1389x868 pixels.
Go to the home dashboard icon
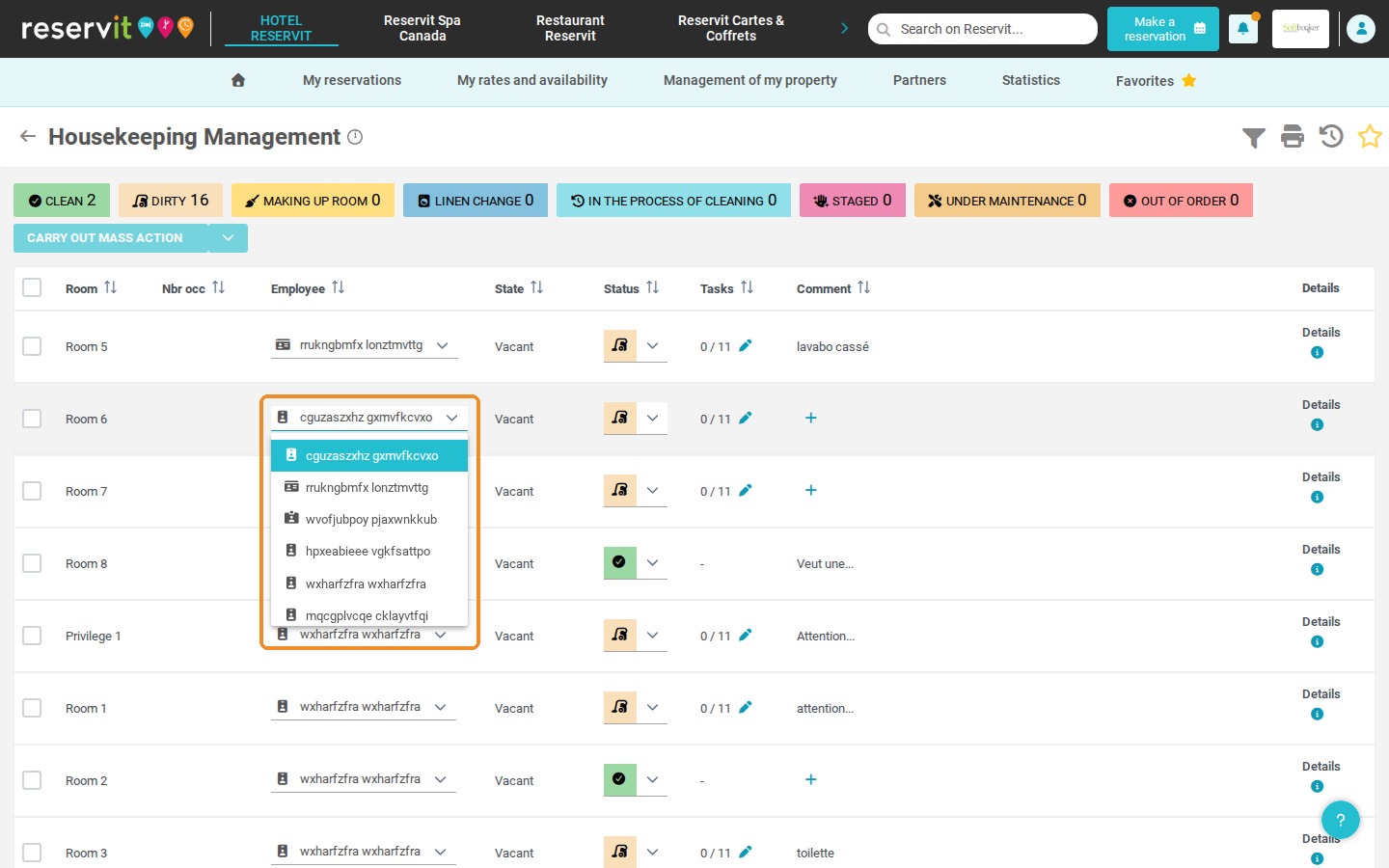(238, 80)
